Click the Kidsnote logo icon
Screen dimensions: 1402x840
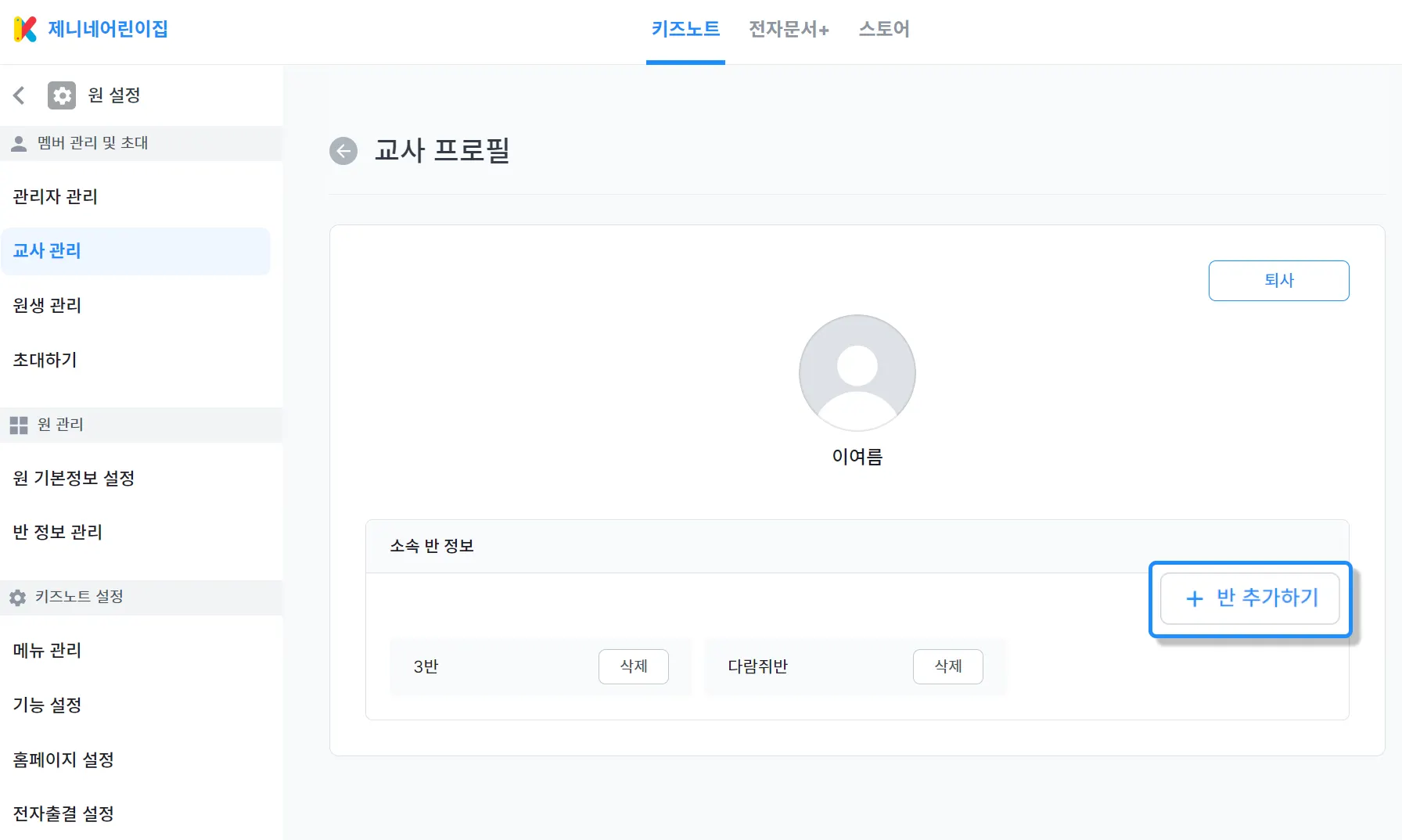pyautogui.click(x=25, y=29)
